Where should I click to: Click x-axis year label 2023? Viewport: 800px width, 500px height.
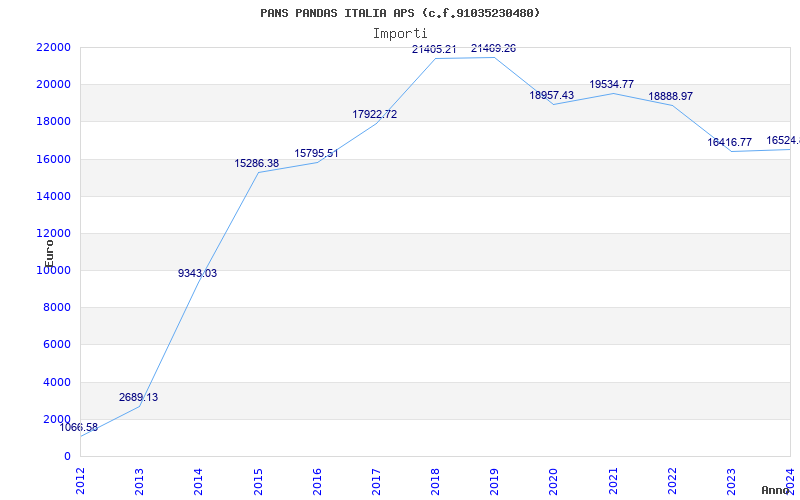[x=731, y=482]
